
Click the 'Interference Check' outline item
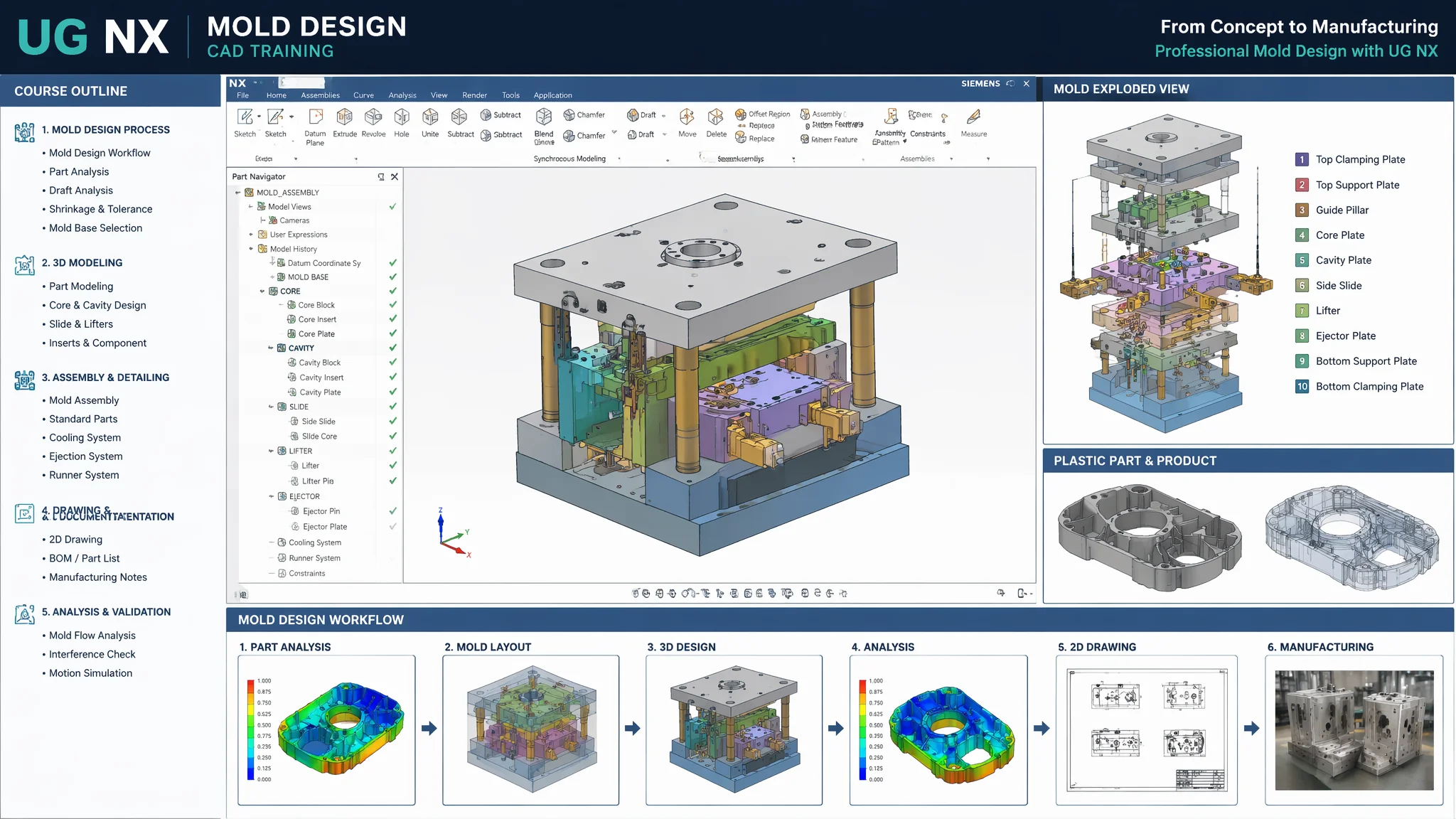tap(92, 655)
